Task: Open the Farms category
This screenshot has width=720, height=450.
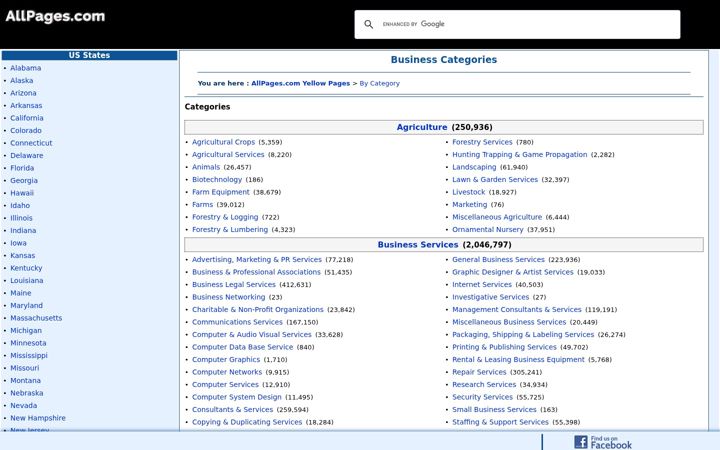Action: [x=202, y=204]
